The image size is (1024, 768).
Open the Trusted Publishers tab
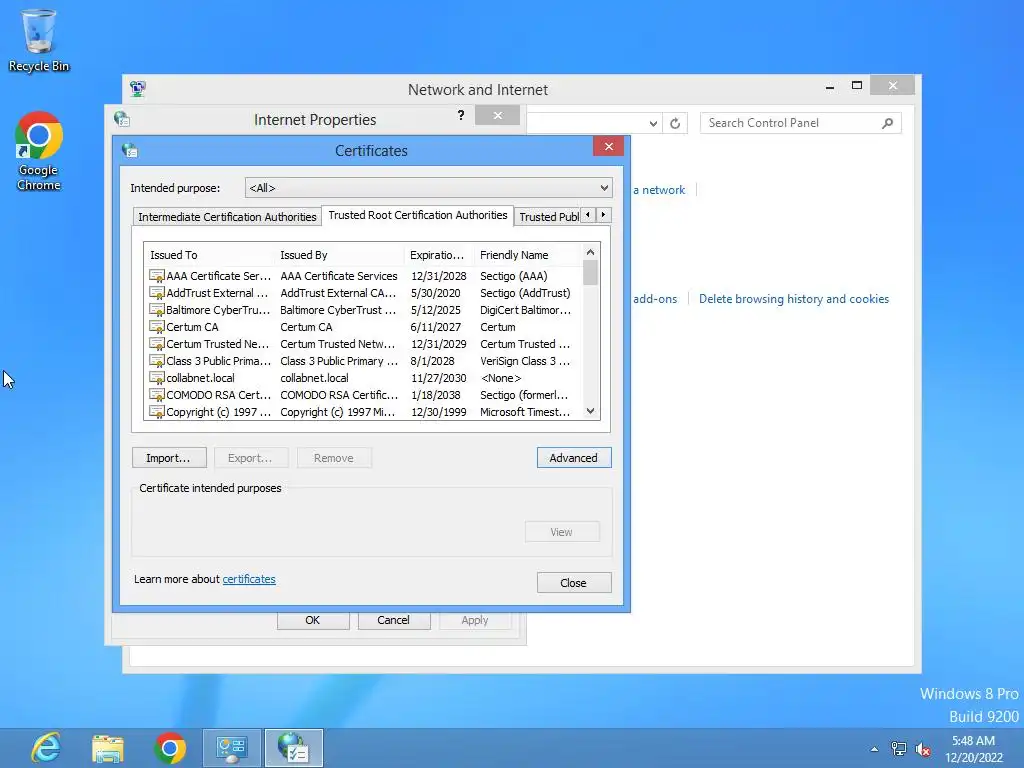tap(549, 217)
